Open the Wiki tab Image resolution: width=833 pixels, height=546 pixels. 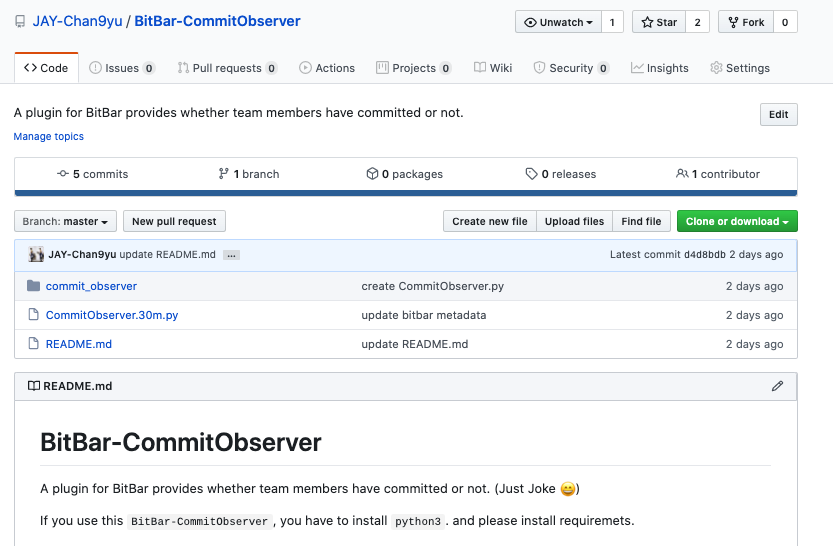click(493, 68)
